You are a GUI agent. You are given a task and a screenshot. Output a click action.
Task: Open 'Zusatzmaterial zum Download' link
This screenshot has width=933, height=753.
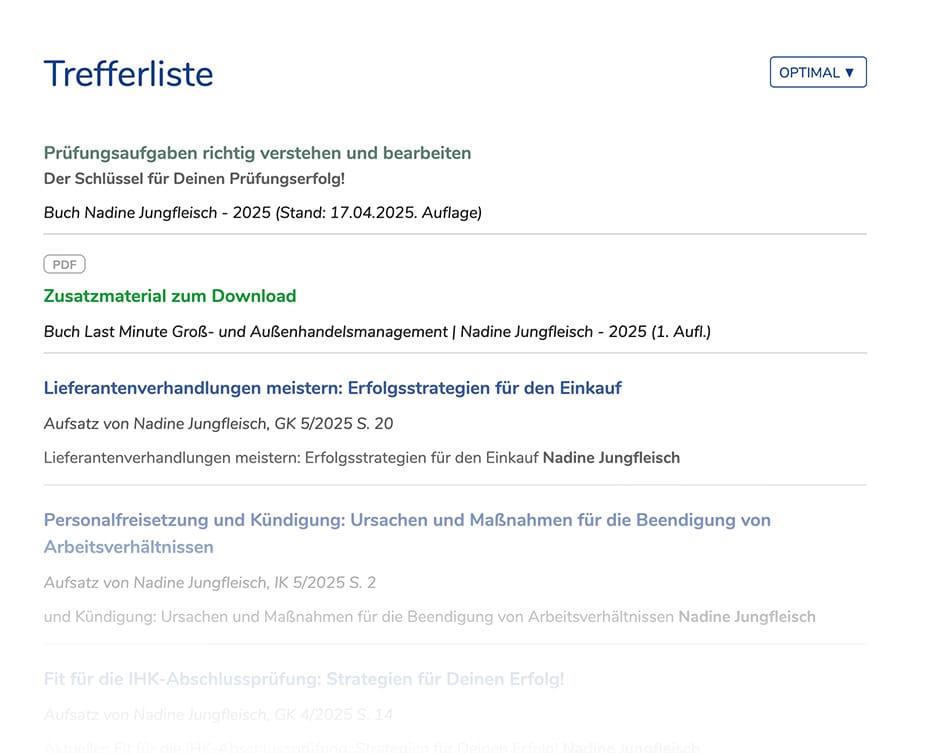coord(170,296)
